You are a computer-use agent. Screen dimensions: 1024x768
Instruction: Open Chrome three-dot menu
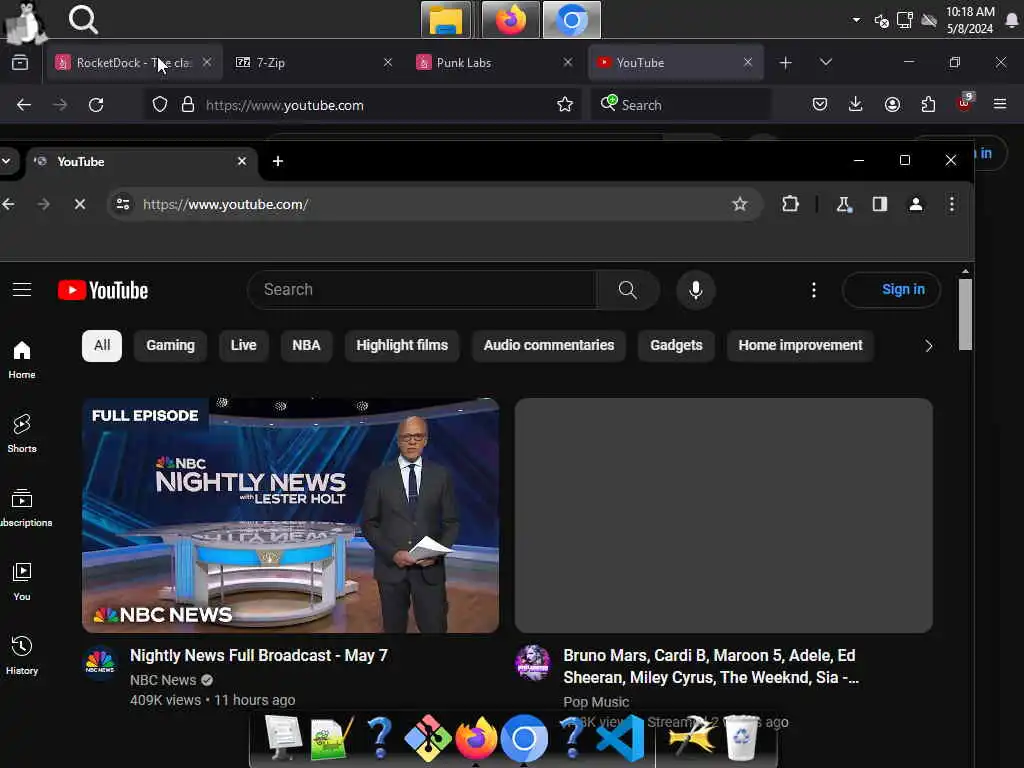pos(952,204)
